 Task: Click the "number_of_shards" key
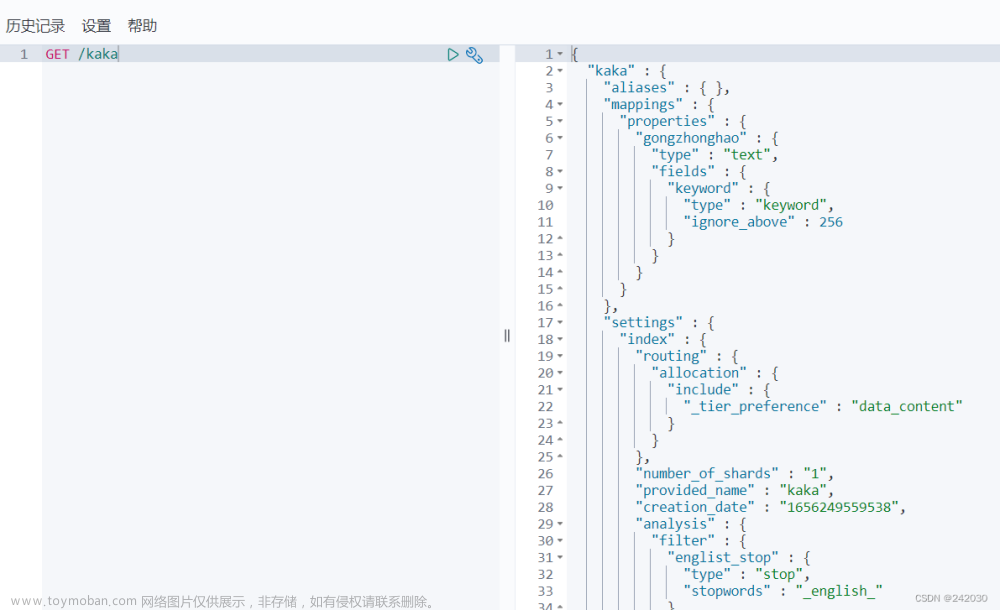pyautogui.click(x=707, y=473)
